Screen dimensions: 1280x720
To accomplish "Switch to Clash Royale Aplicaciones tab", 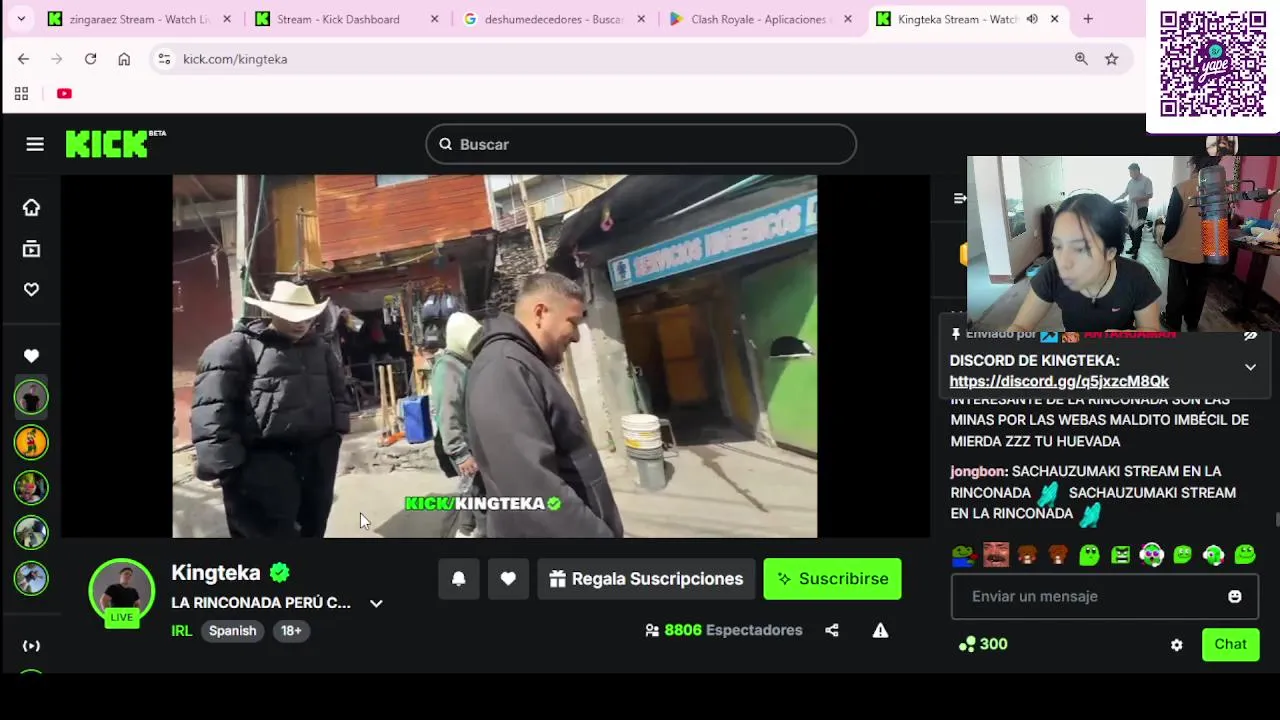I will (761, 19).
